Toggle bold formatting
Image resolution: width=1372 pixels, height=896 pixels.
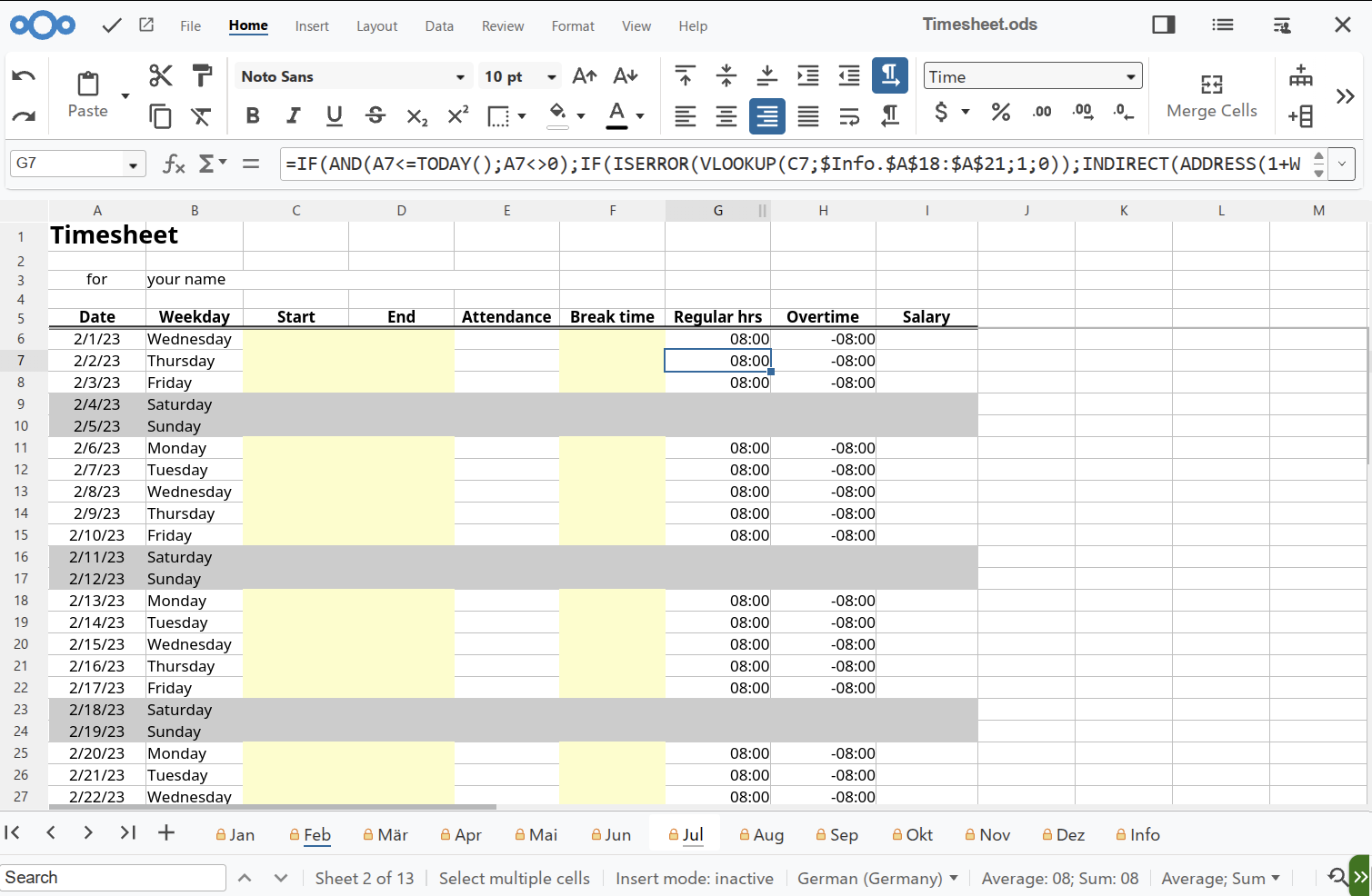click(x=252, y=115)
